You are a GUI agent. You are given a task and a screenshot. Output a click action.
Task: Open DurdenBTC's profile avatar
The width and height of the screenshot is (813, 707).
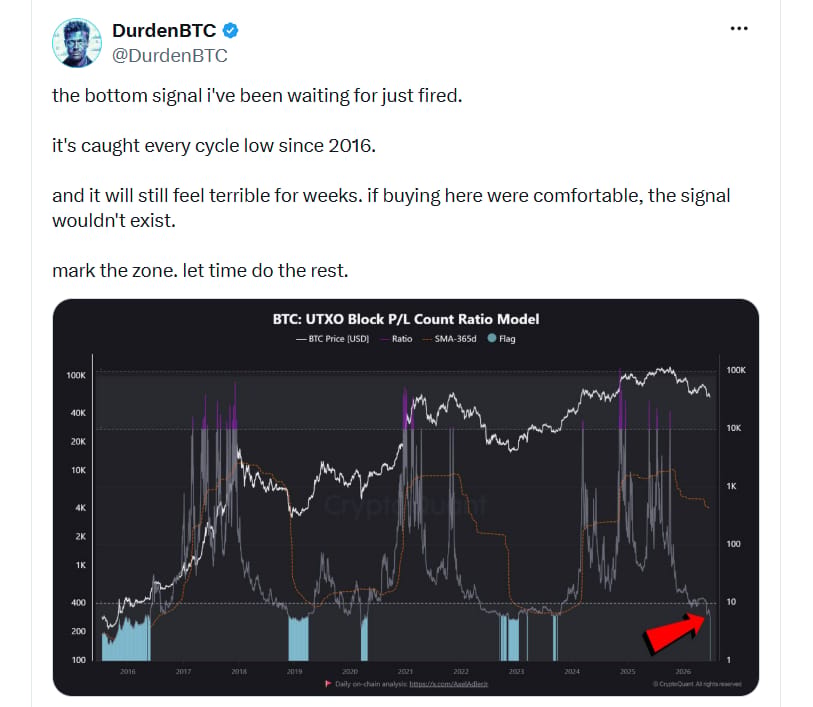[77, 43]
